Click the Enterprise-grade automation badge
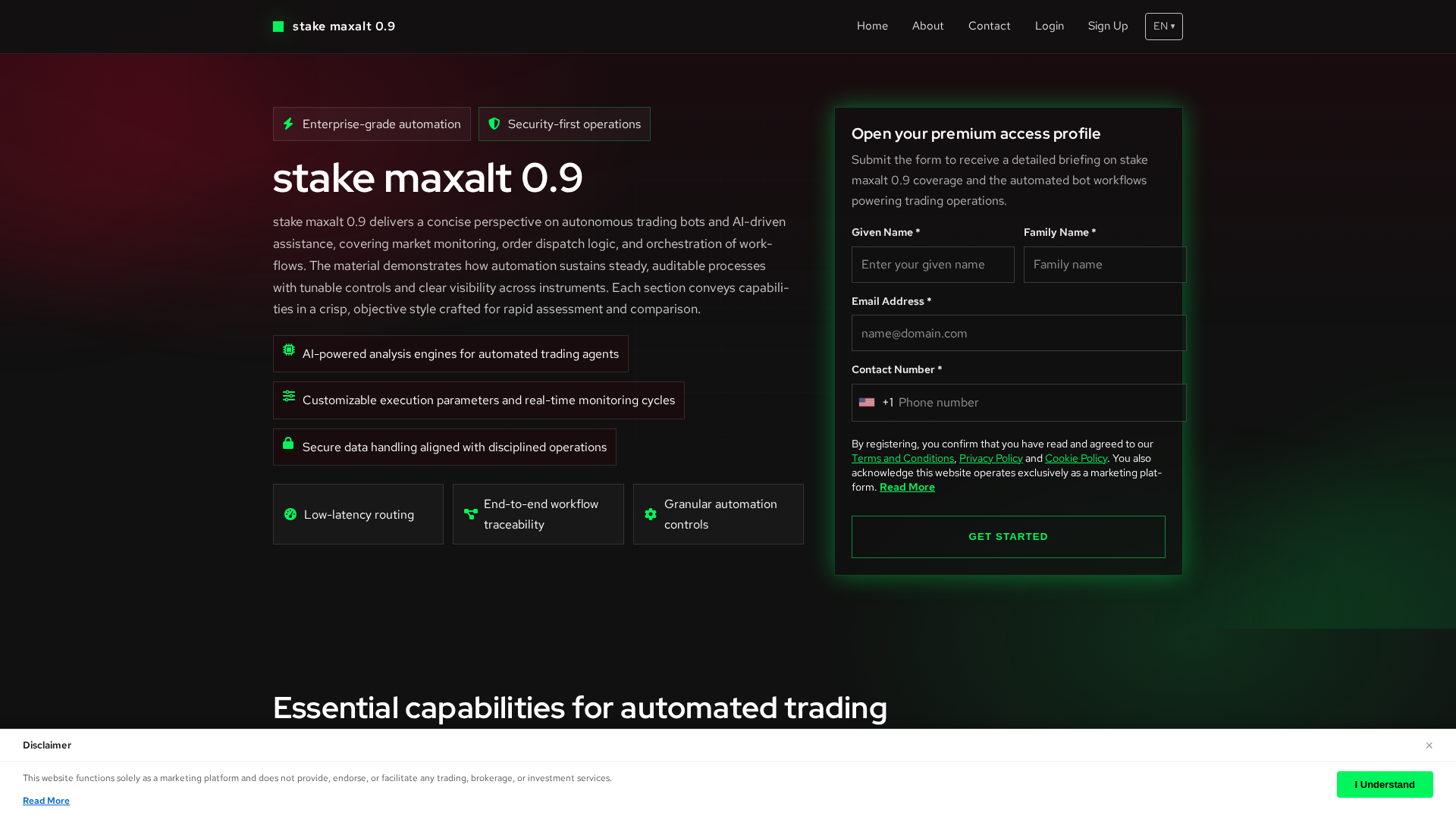1456x819 pixels. (x=372, y=124)
